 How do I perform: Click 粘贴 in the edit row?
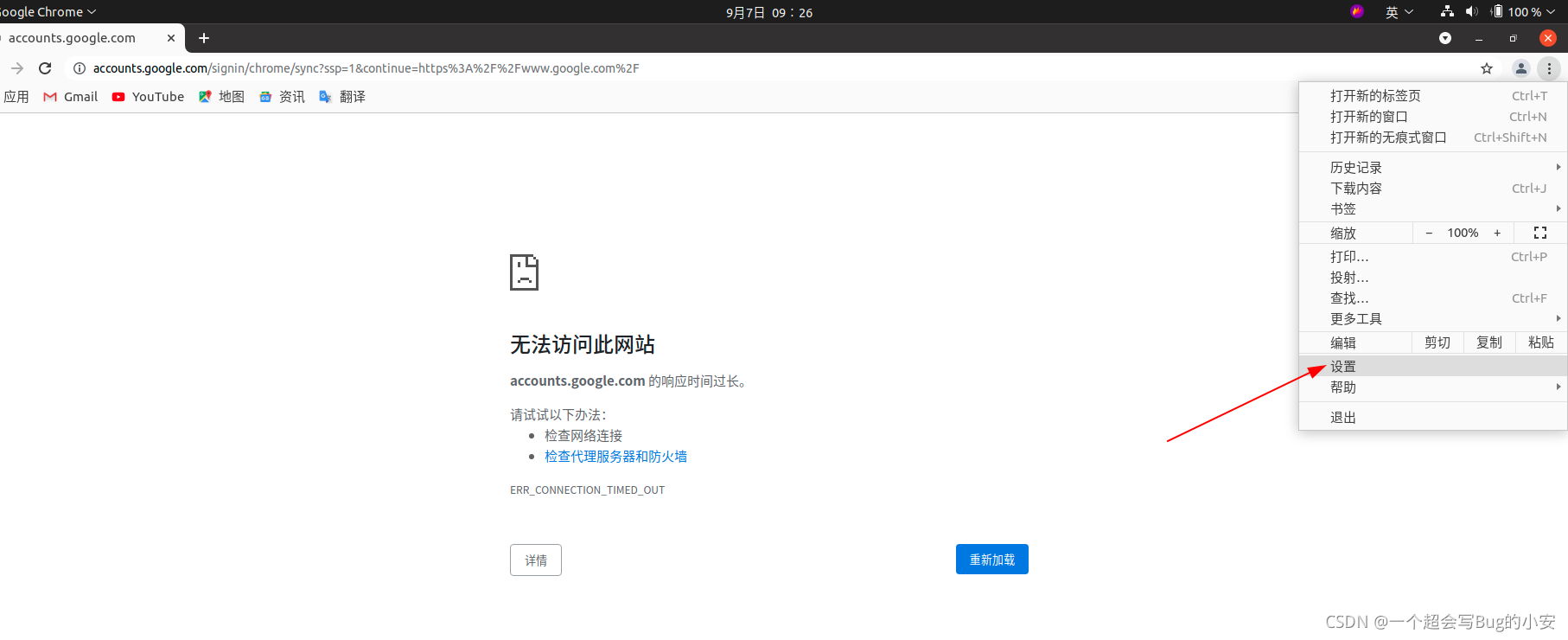pyautogui.click(x=1541, y=342)
